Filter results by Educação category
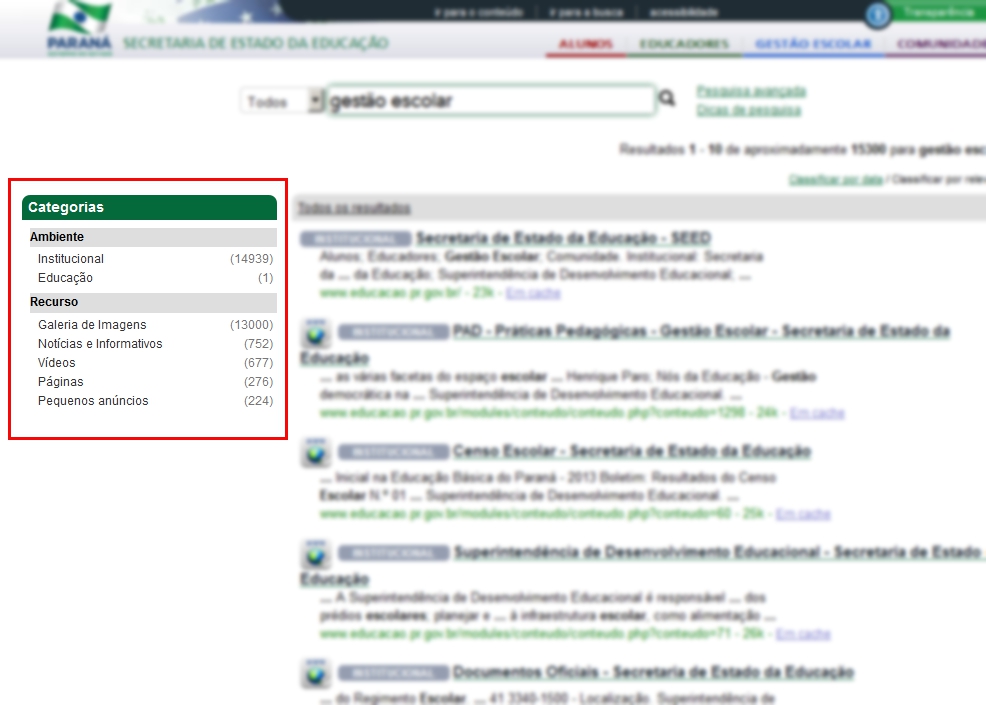This screenshot has width=986, height=705. (65, 278)
